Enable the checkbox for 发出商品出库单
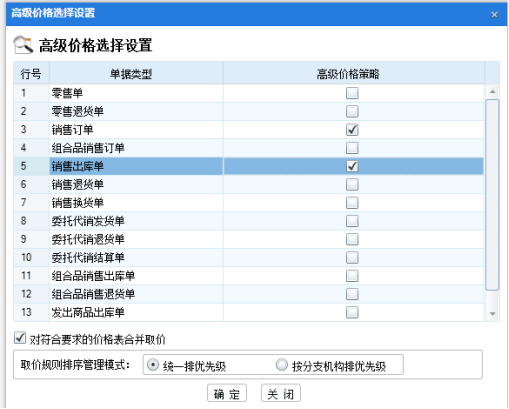The width and height of the screenshot is (509, 409). click(352, 312)
